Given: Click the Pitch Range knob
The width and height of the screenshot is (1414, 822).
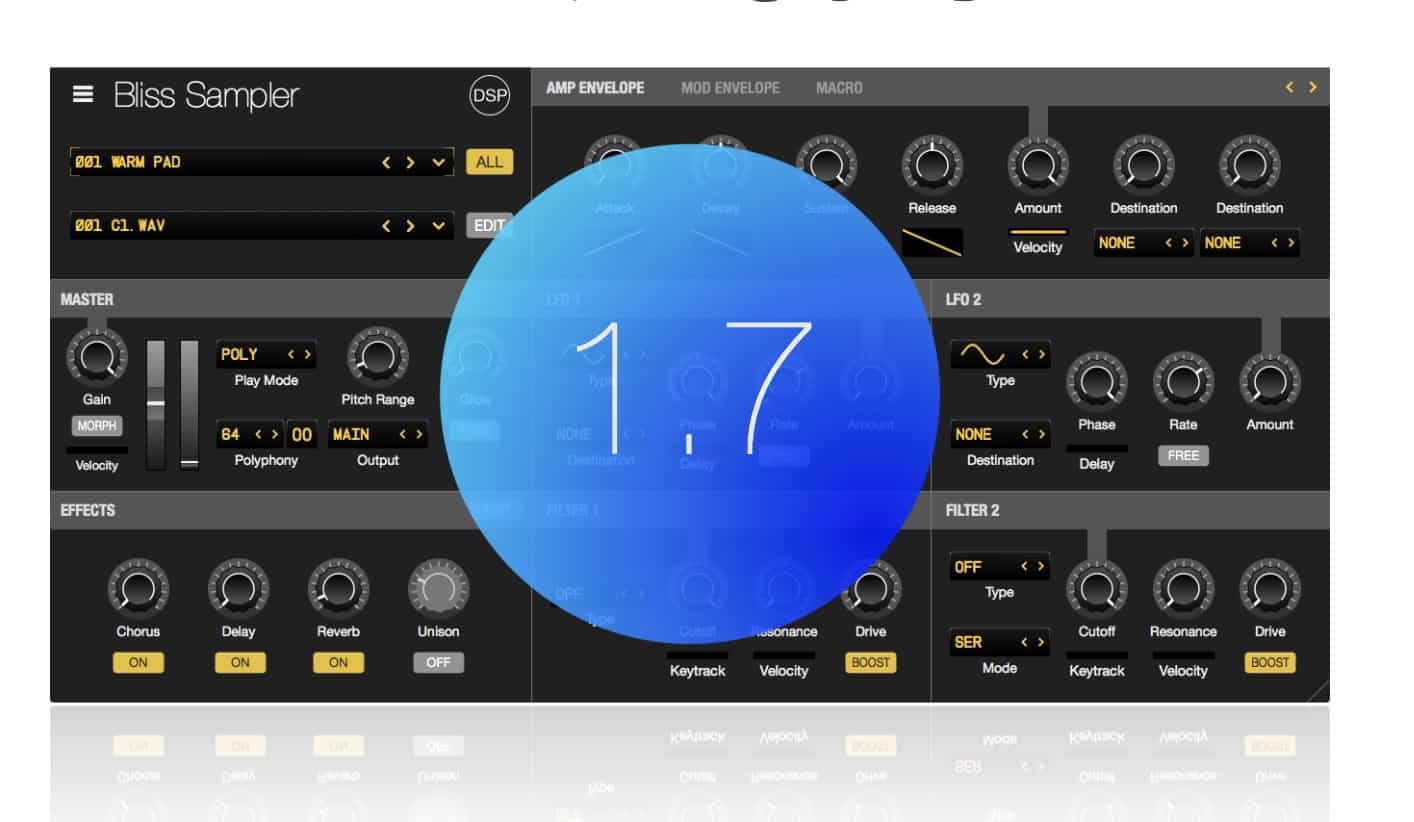Looking at the screenshot, I should pos(377,357).
